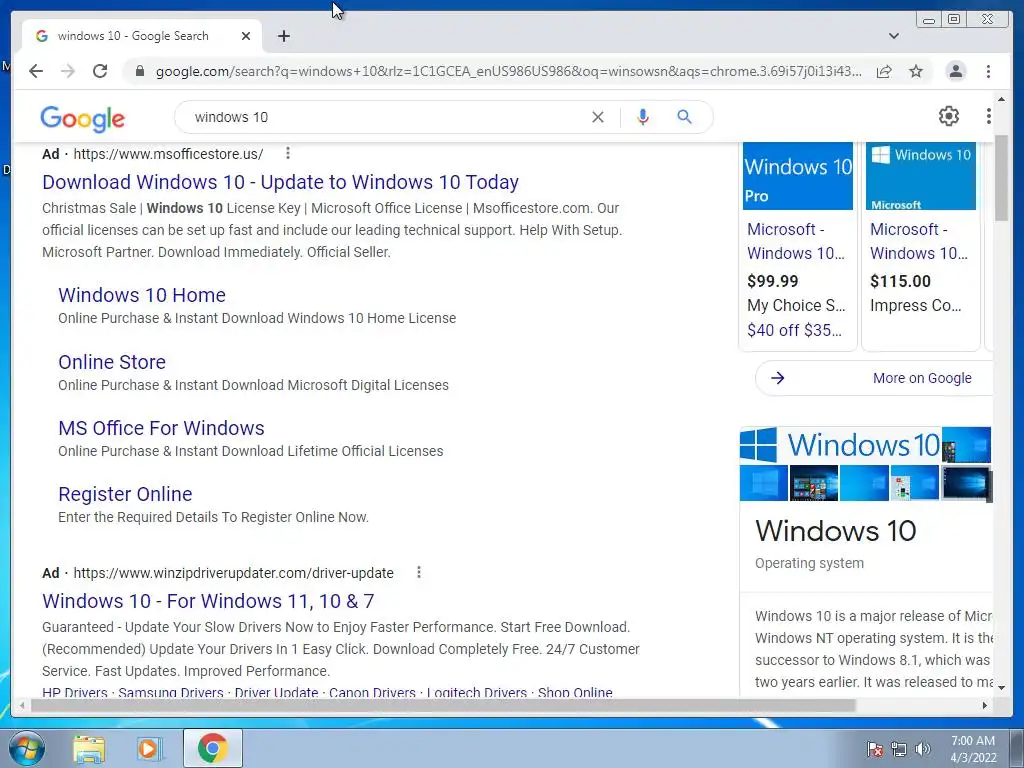The image size is (1024, 768).
Task: Bookmark this page with the star
Action: [x=916, y=71]
